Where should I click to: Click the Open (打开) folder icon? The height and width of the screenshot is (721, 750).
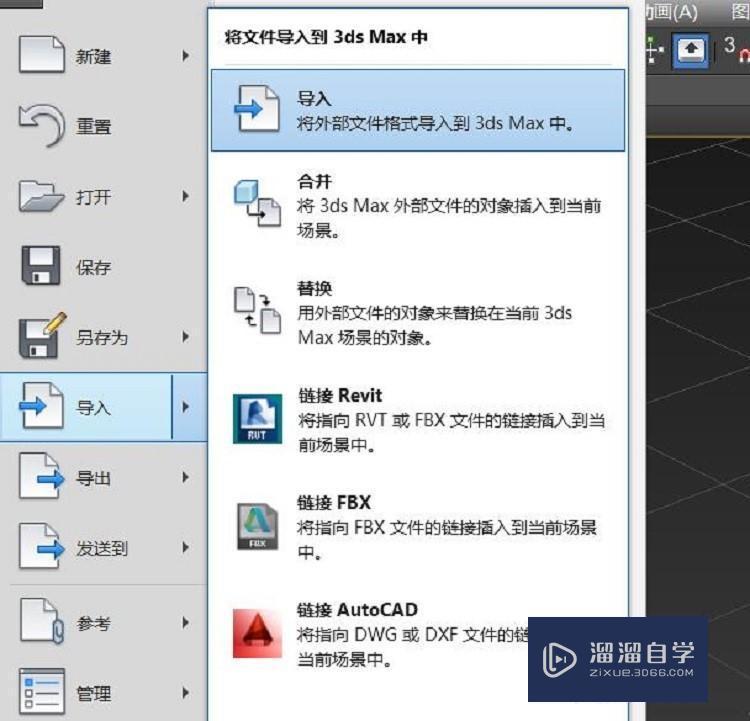[42, 196]
